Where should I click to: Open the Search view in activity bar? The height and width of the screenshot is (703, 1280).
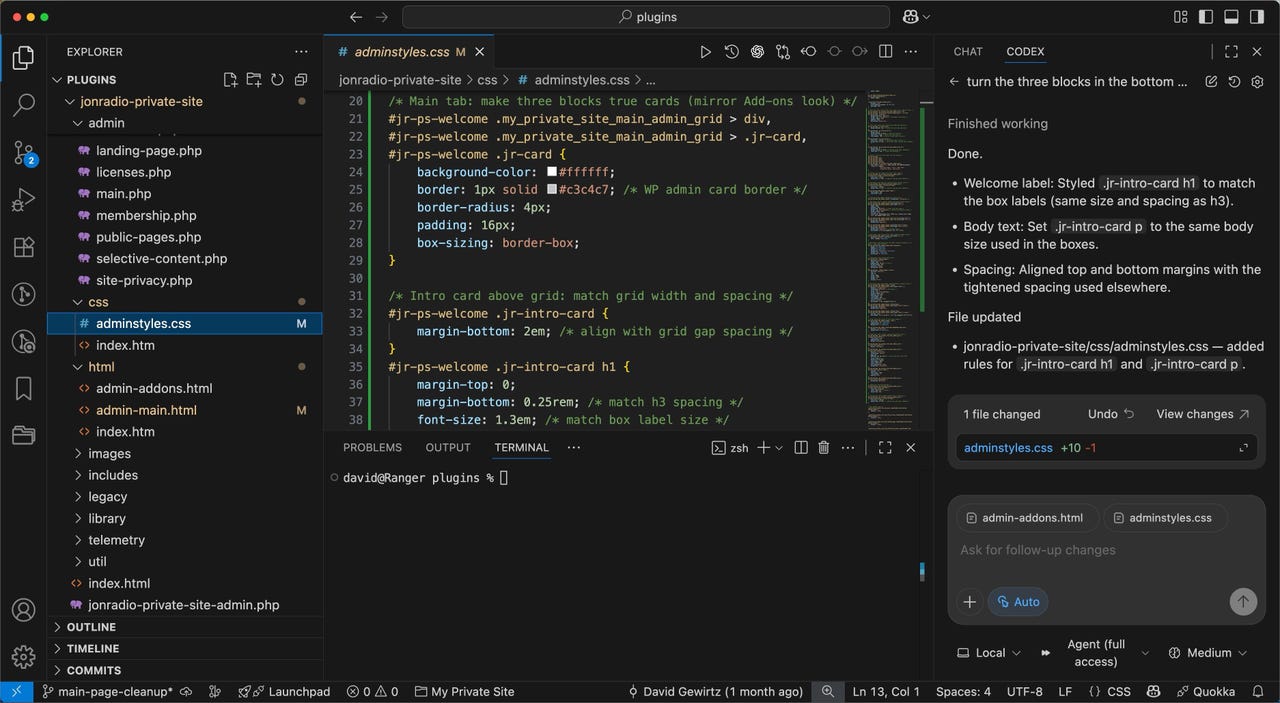tap(23, 105)
